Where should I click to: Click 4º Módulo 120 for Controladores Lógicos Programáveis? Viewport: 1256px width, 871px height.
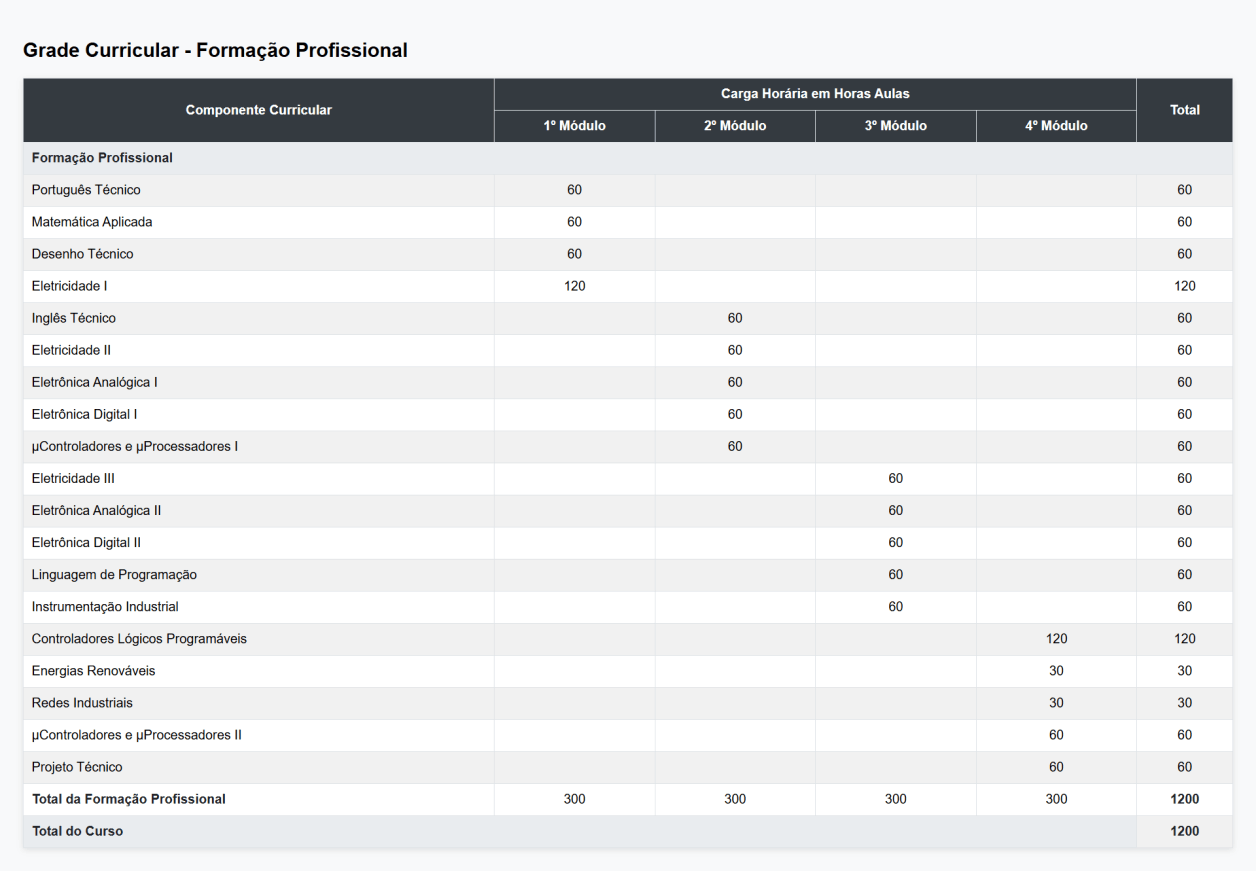pos(1056,638)
